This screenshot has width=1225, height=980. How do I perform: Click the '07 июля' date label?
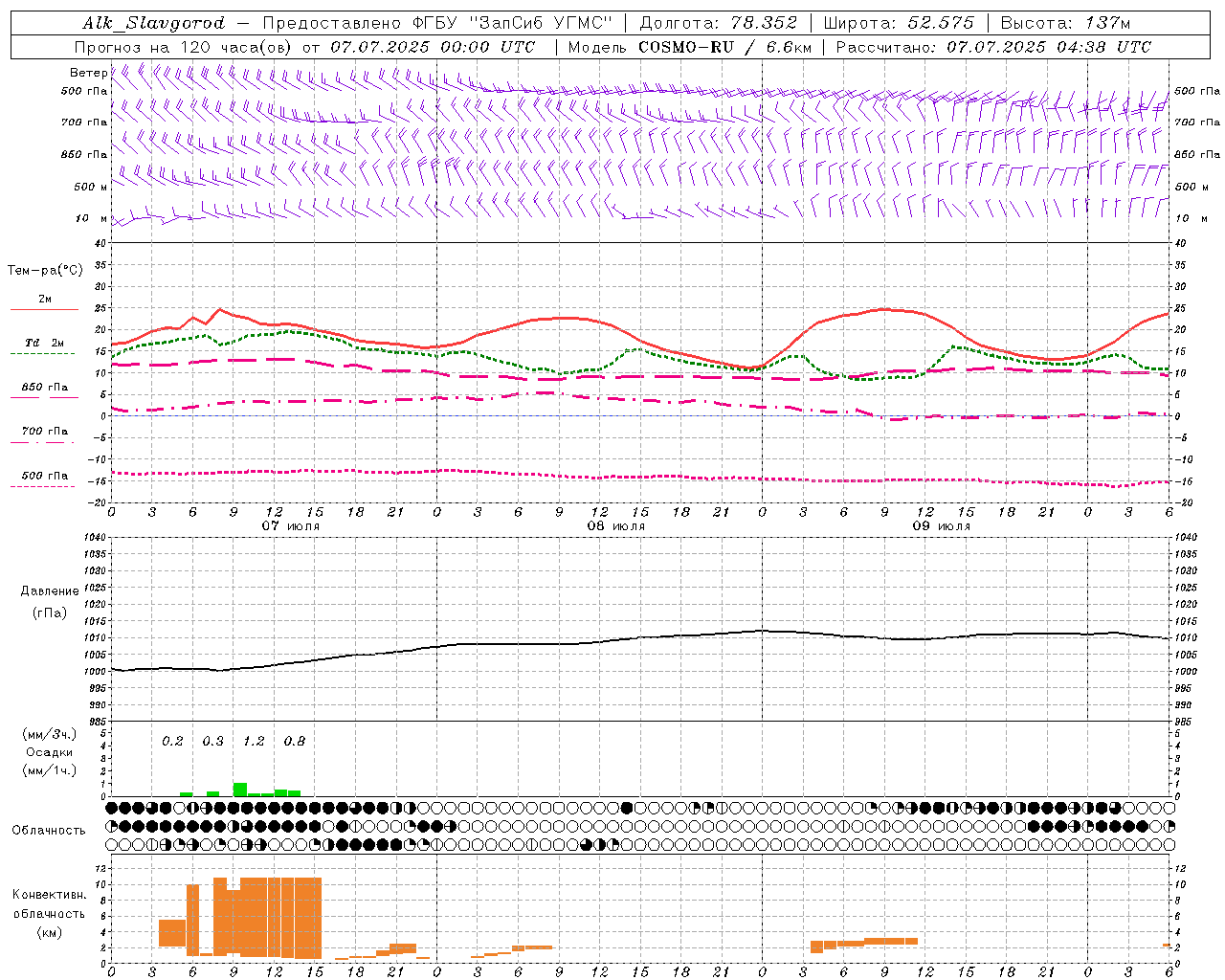point(291,526)
